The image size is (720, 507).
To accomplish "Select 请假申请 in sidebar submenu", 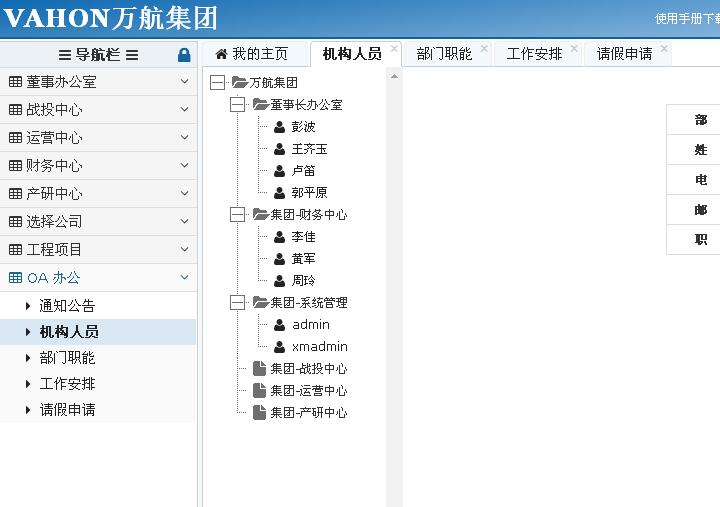I will point(67,410).
